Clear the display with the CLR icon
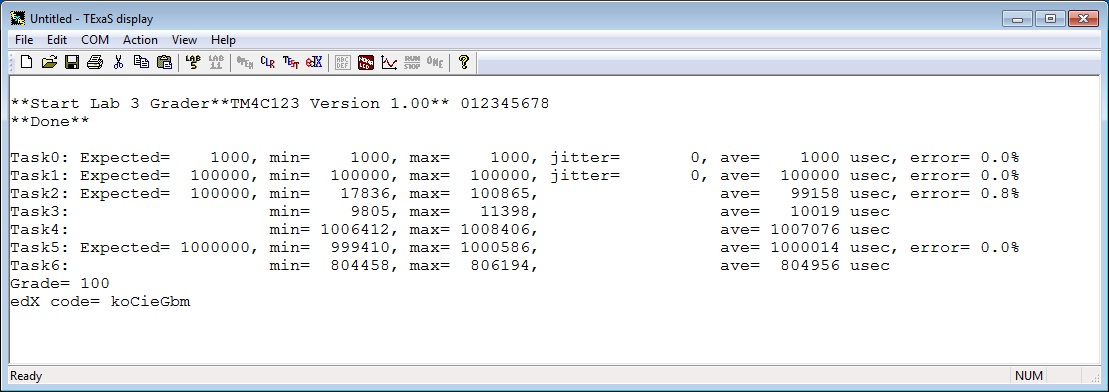The height and width of the screenshot is (392, 1109). (267, 62)
